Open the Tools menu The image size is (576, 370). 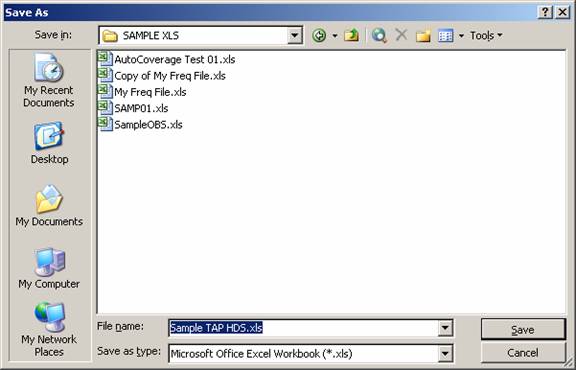[486, 36]
